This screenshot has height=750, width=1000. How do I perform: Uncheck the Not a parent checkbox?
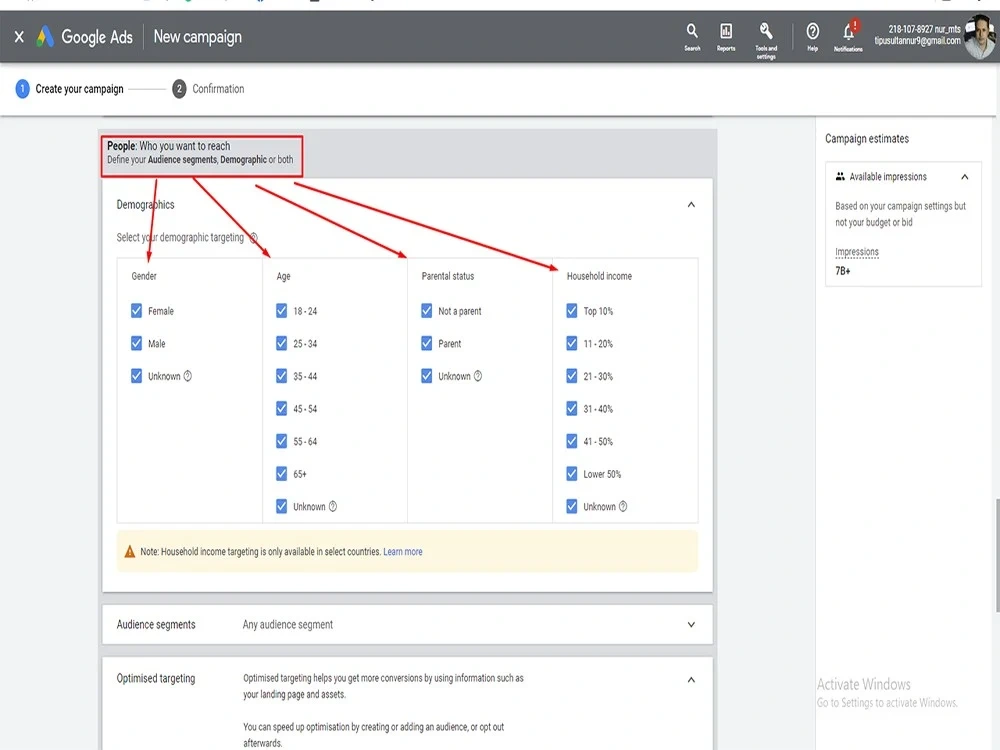(427, 311)
